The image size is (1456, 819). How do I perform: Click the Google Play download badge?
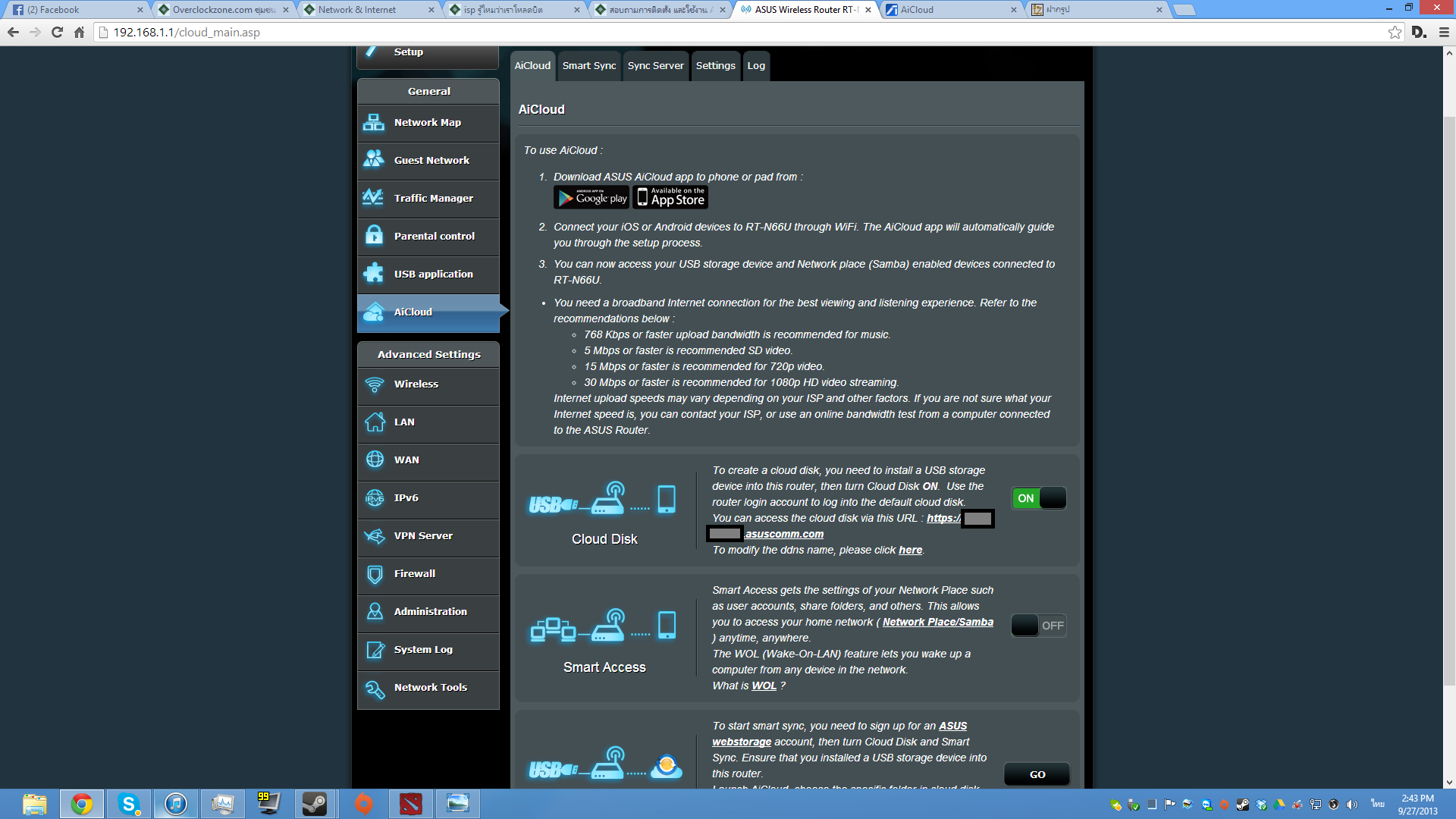(591, 198)
